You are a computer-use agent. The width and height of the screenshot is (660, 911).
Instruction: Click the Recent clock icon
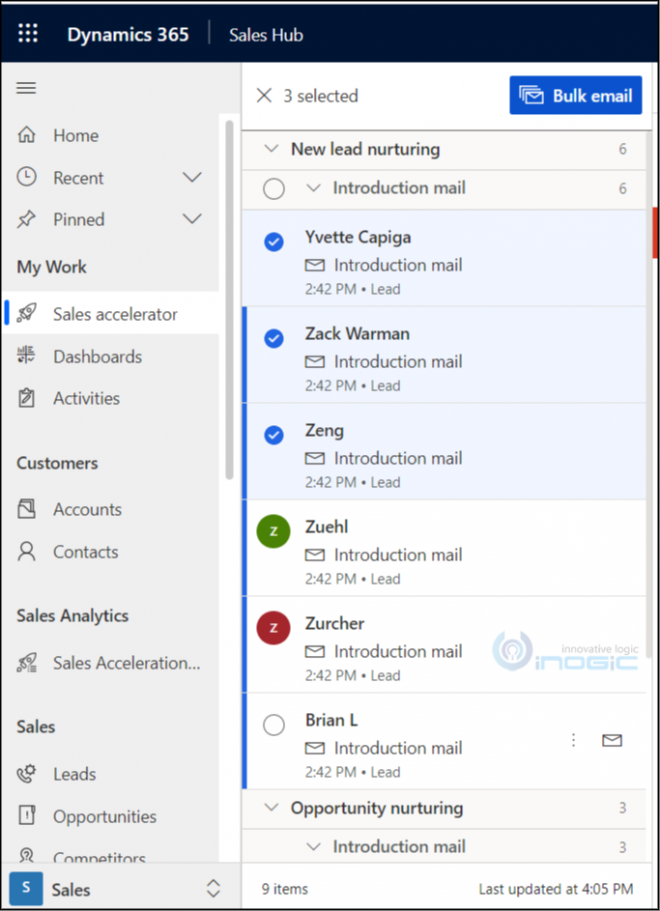(x=27, y=177)
